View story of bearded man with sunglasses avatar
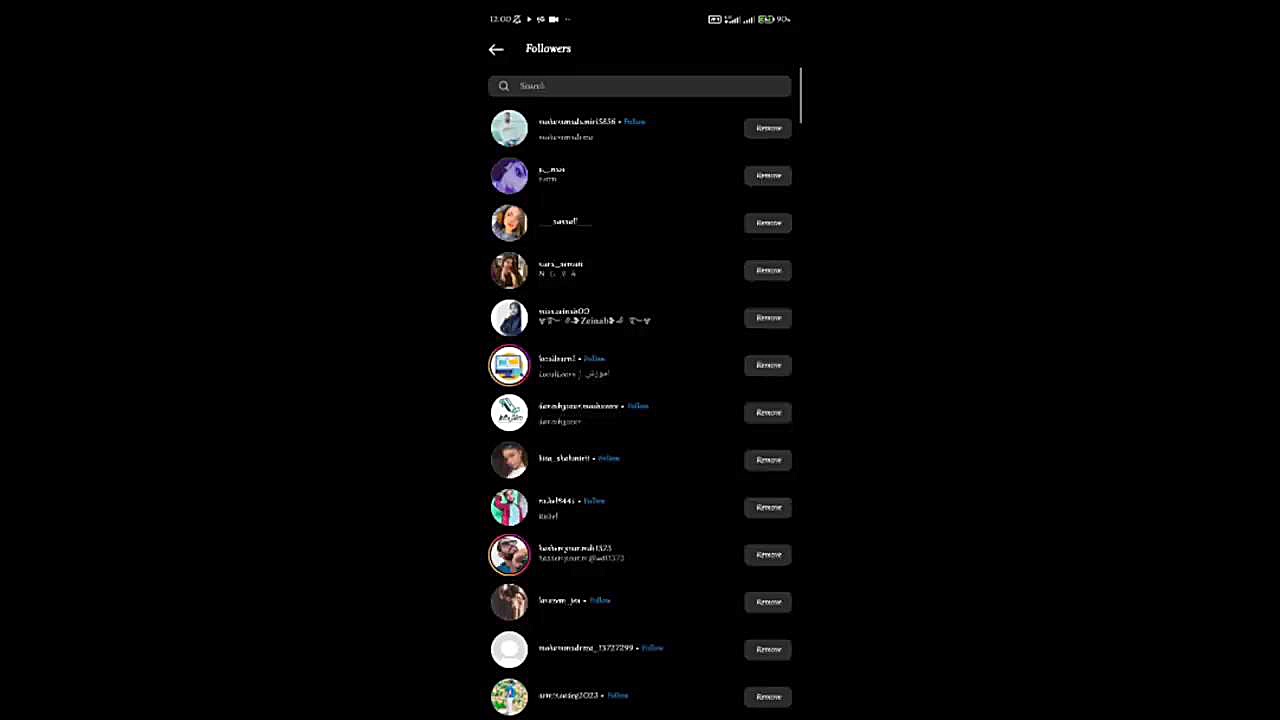Image resolution: width=1280 pixels, height=720 pixels. click(x=509, y=554)
